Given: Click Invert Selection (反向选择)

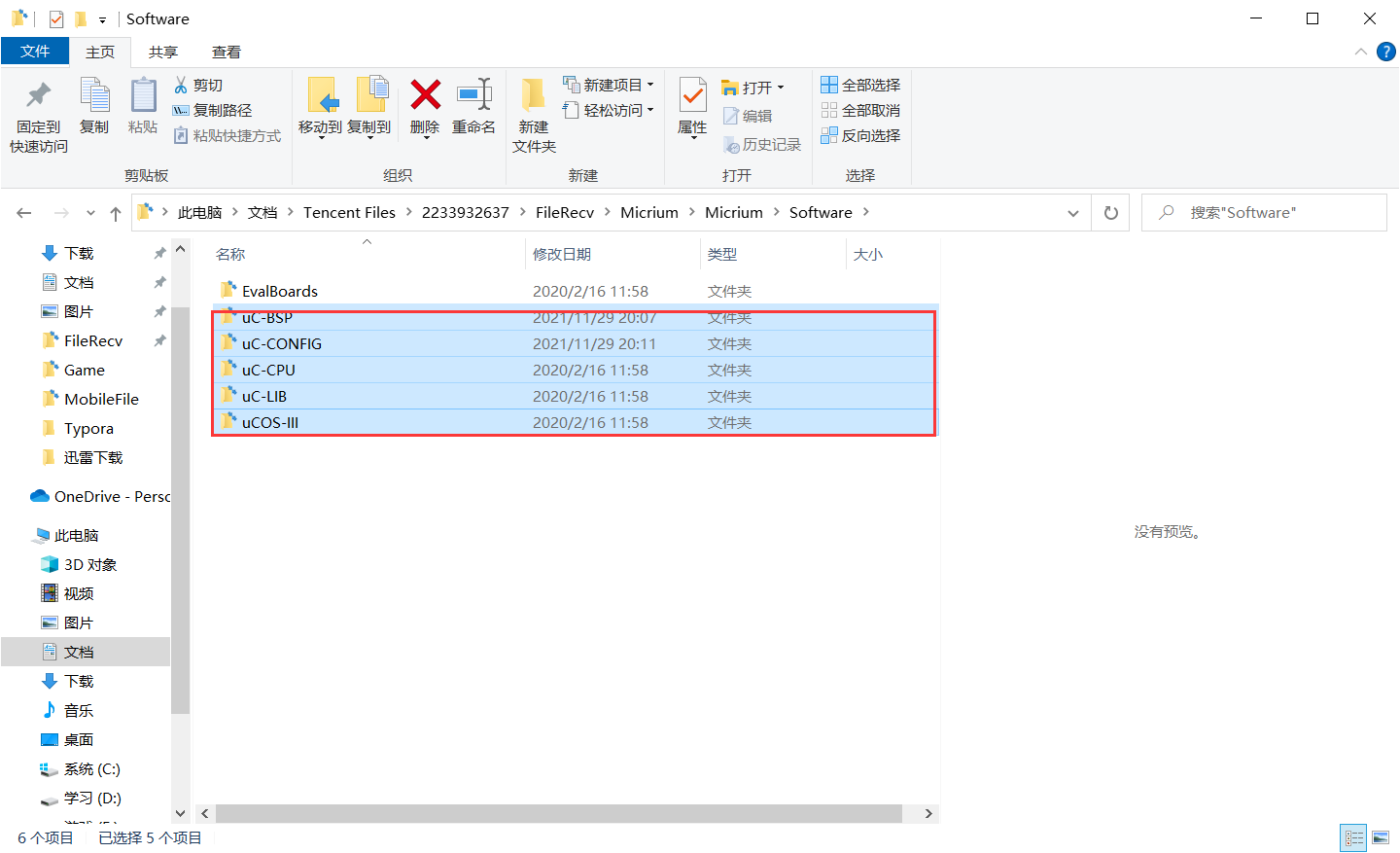Looking at the screenshot, I should 860,136.
